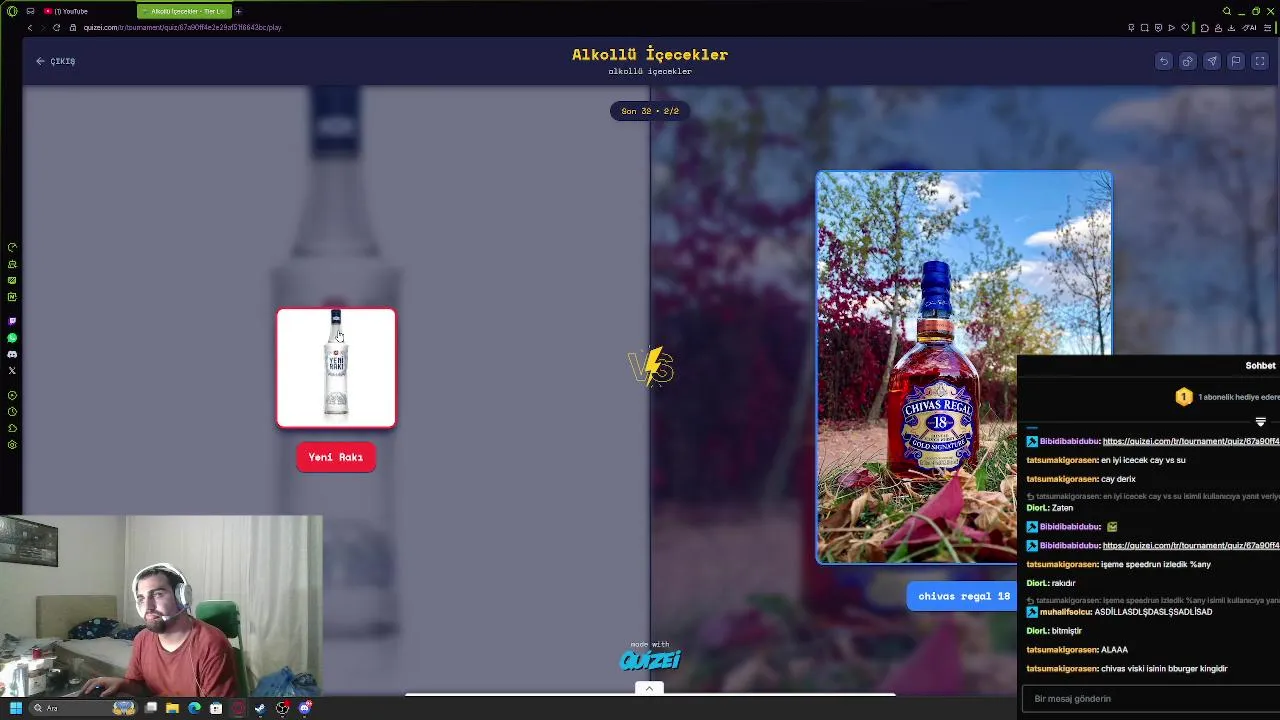Click the heart icon in browser toolbar
Screen dimensions: 1280x720
[1185, 28]
